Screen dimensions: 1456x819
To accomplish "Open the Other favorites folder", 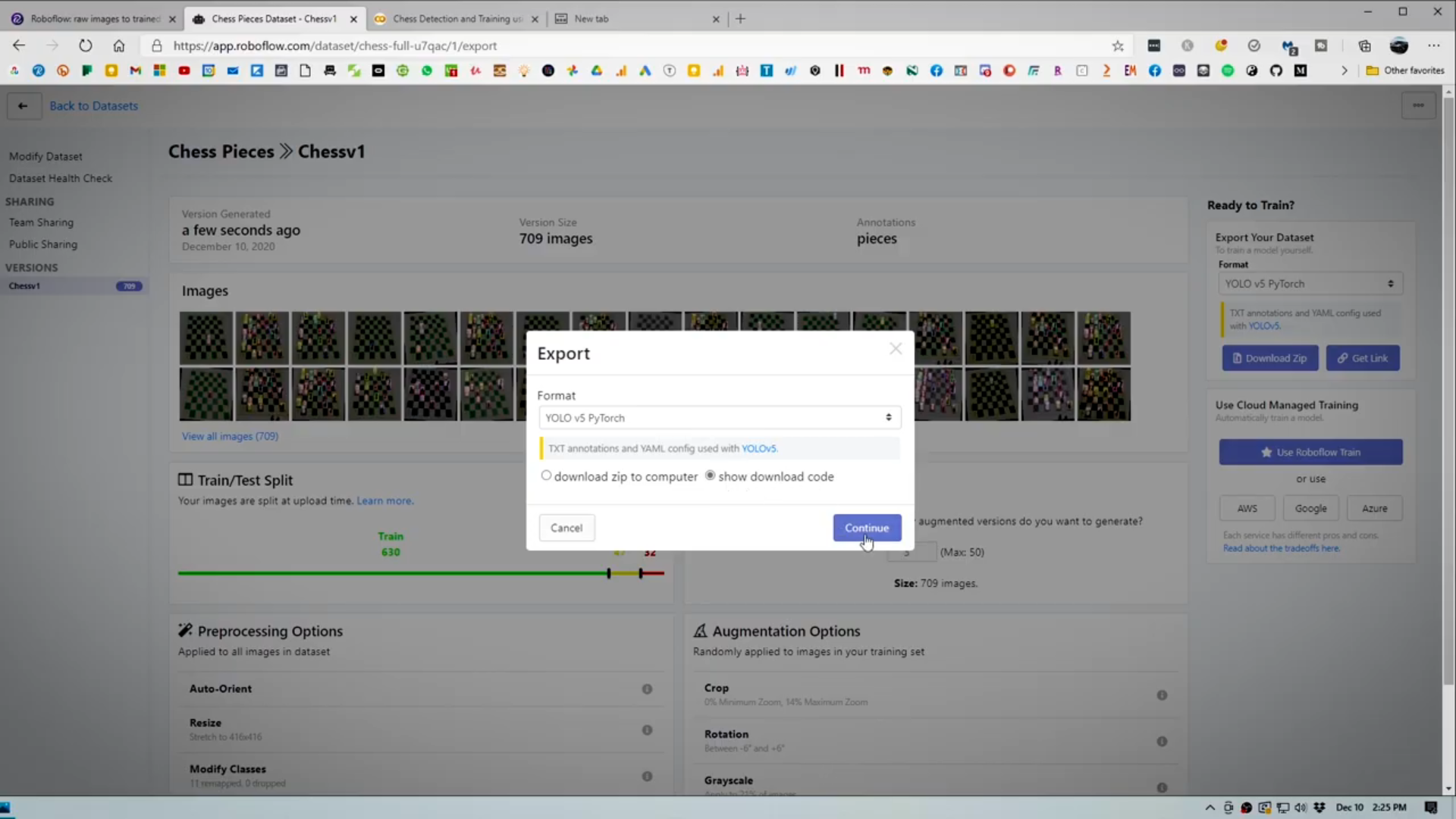I will (x=1405, y=71).
